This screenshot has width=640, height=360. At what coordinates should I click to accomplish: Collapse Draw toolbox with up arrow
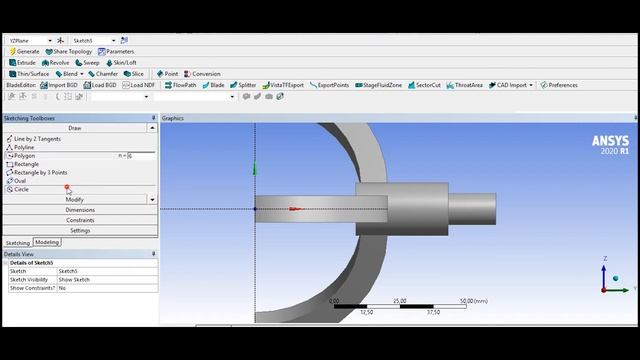point(152,128)
